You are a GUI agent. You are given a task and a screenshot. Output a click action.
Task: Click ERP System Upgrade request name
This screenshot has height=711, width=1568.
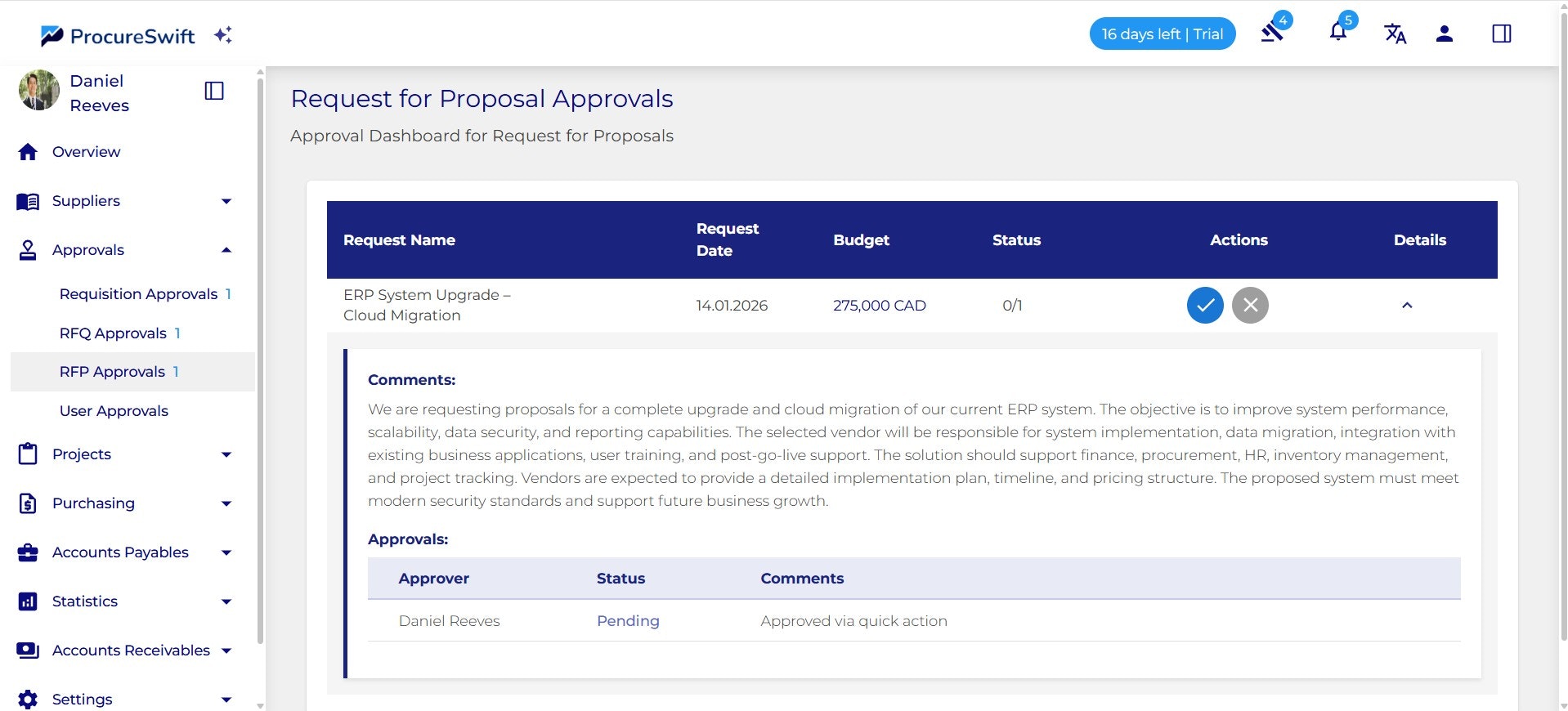coord(427,305)
